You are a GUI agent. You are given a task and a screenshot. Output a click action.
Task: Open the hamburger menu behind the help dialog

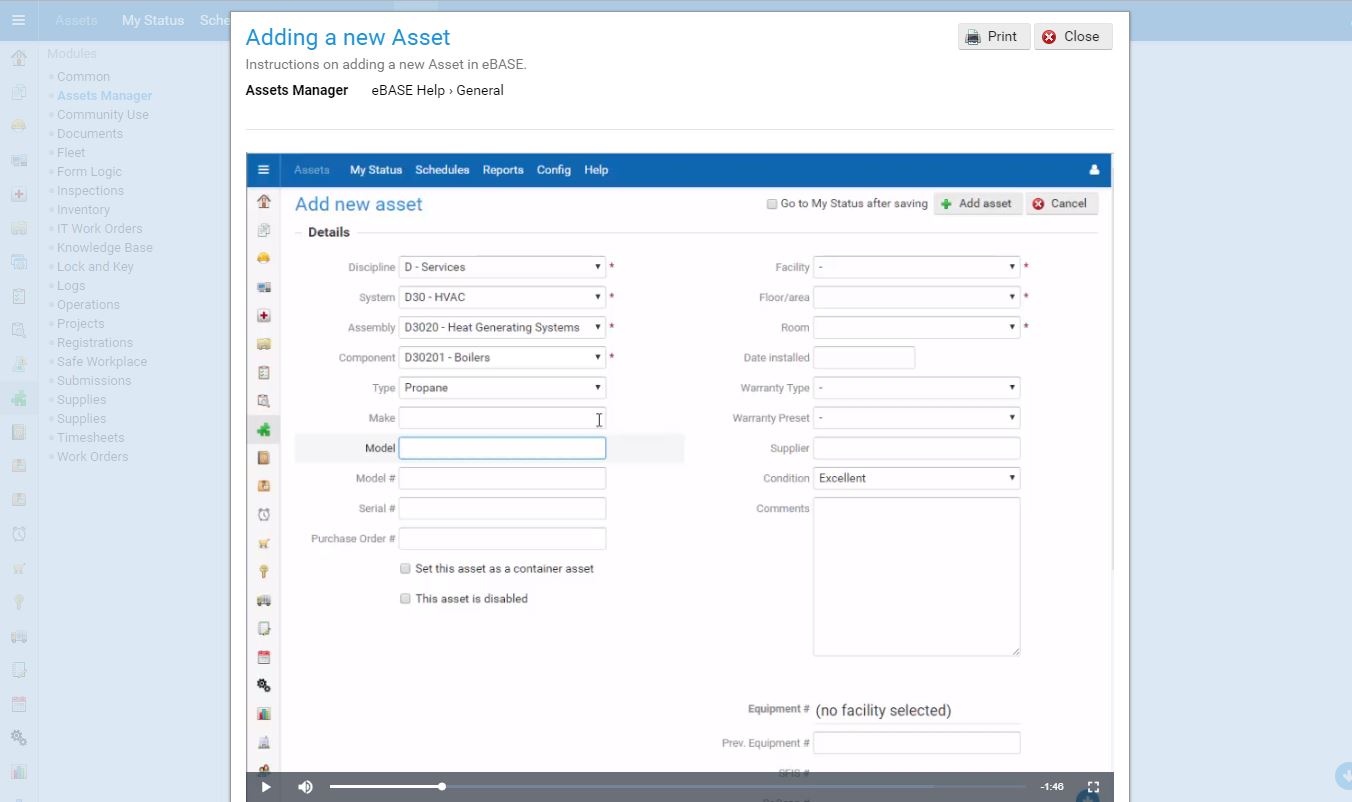pos(19,20)
